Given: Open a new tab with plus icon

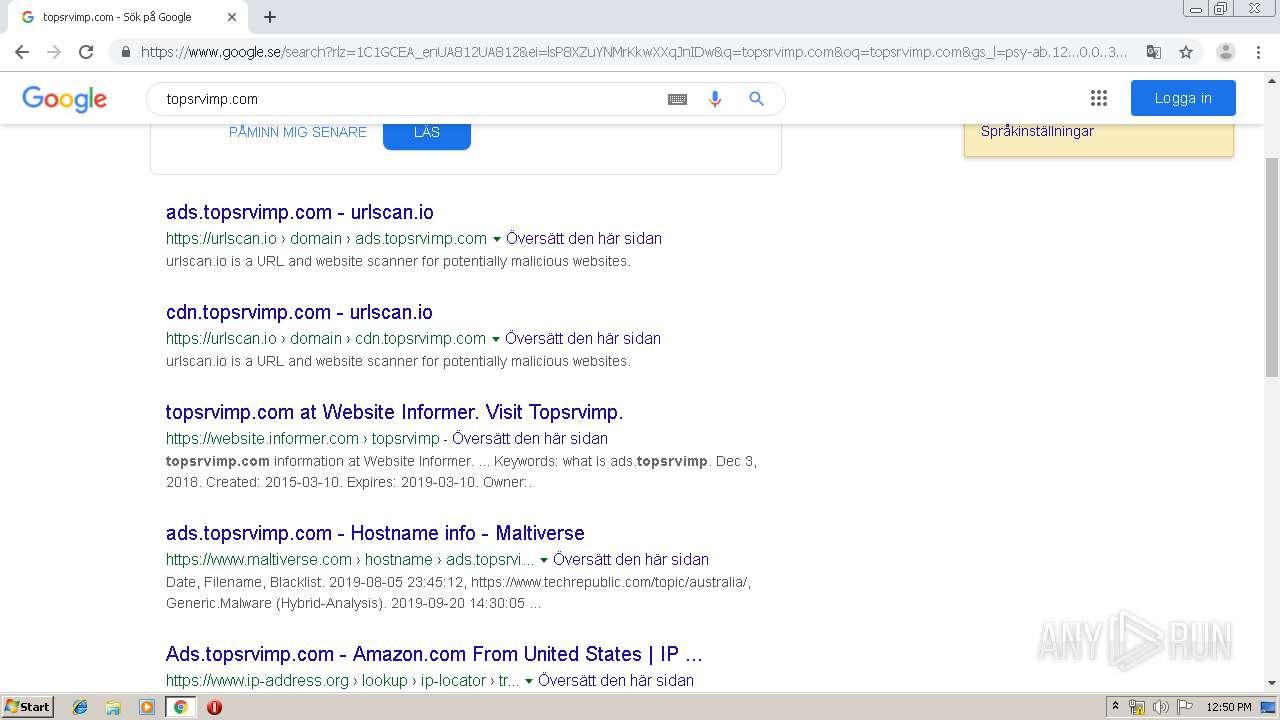Looking at the screenshot, I should (270, 17).
